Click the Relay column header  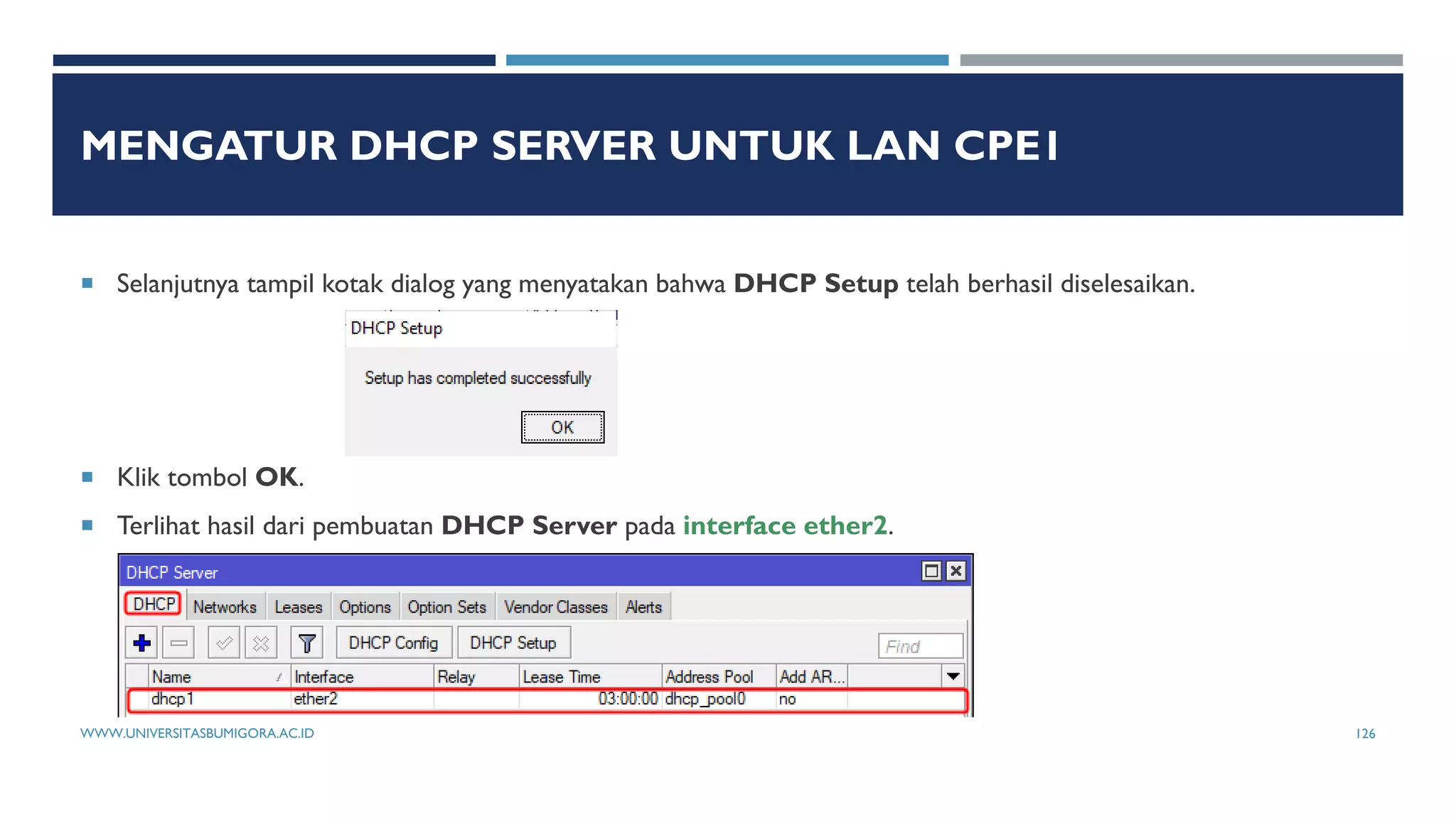tap(476, 677)
